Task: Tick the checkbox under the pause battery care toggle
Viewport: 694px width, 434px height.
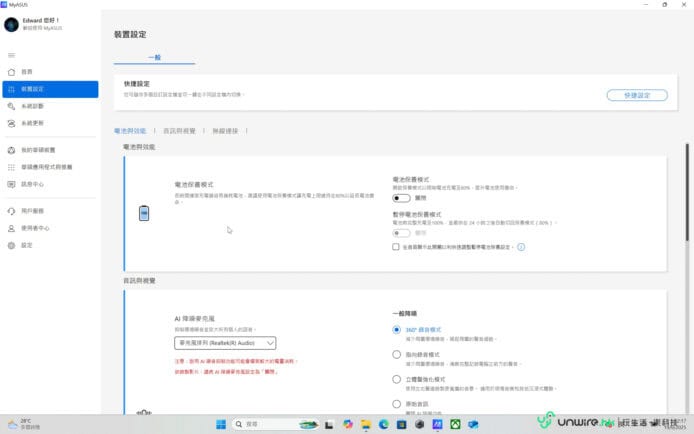Action: 396,246
